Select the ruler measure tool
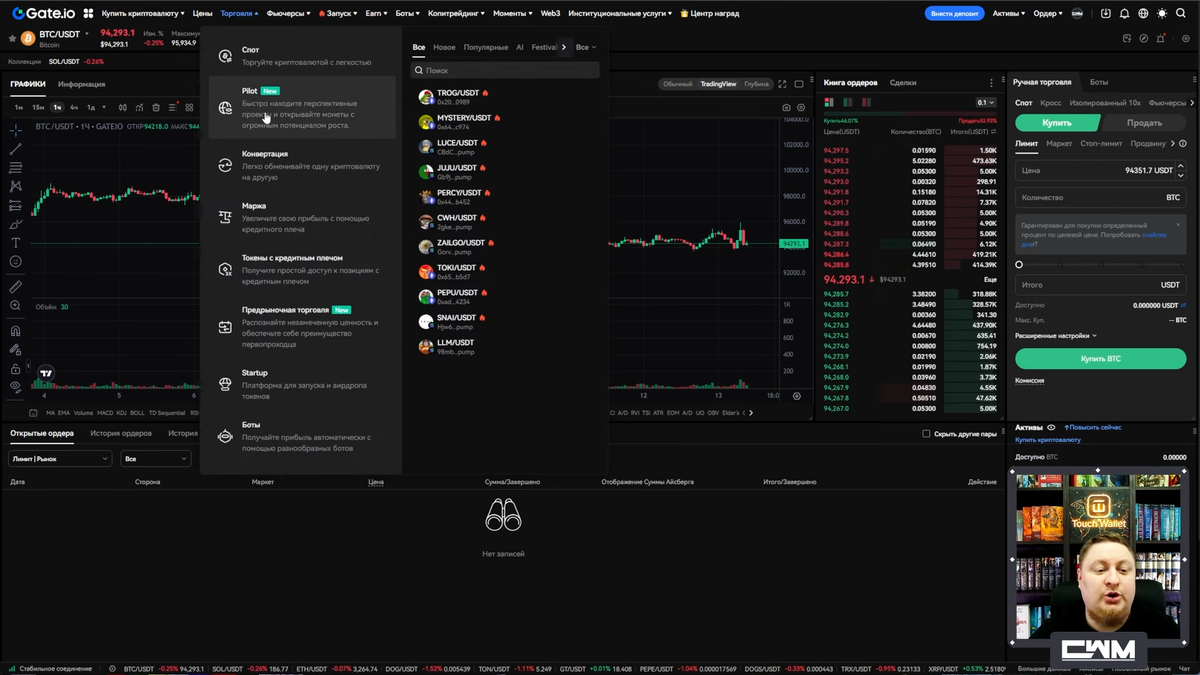Image resolution: width=1200 pixels, height=675 pixels. [15, 287]
